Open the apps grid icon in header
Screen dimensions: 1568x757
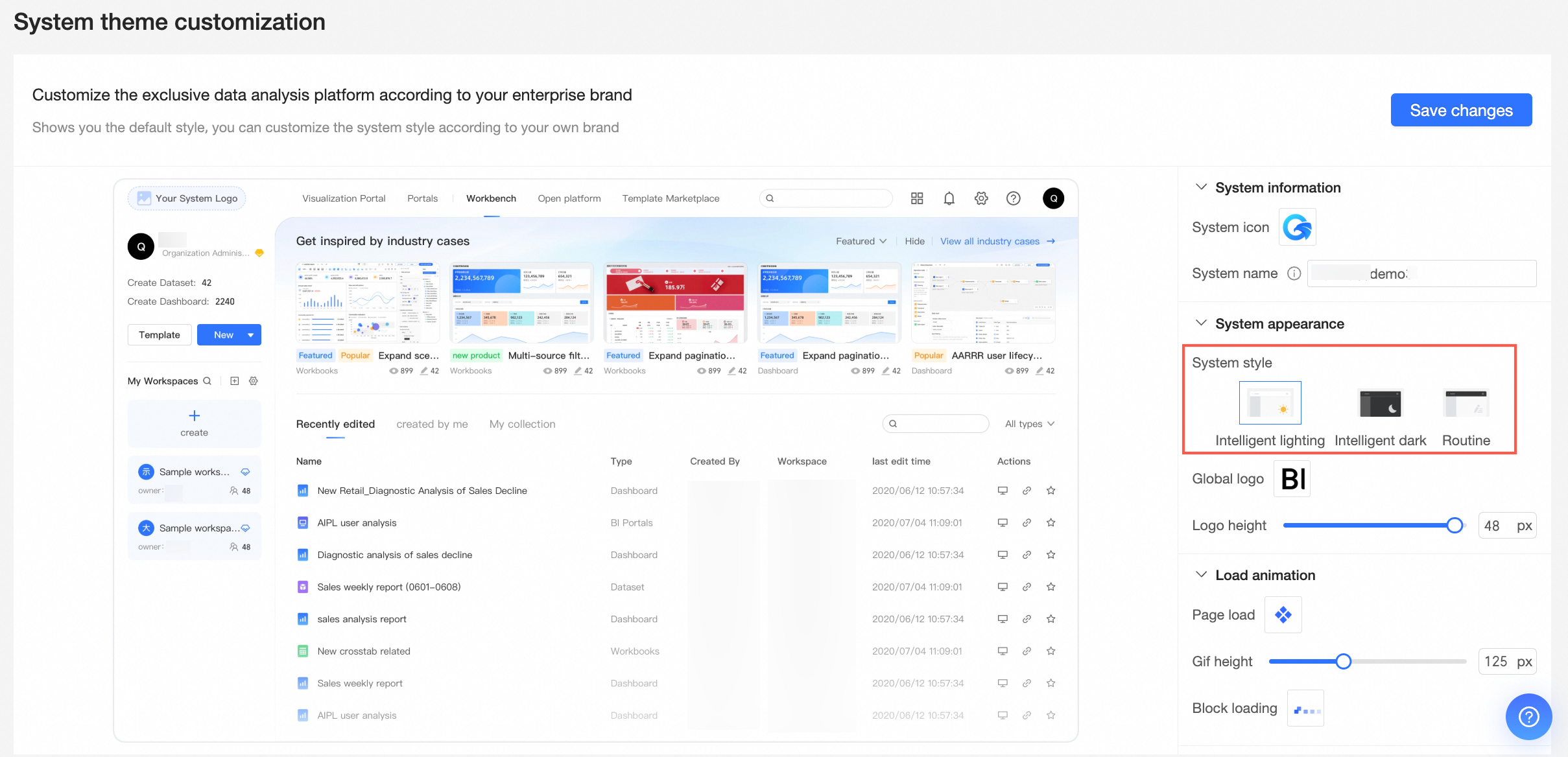coord(917,198)
